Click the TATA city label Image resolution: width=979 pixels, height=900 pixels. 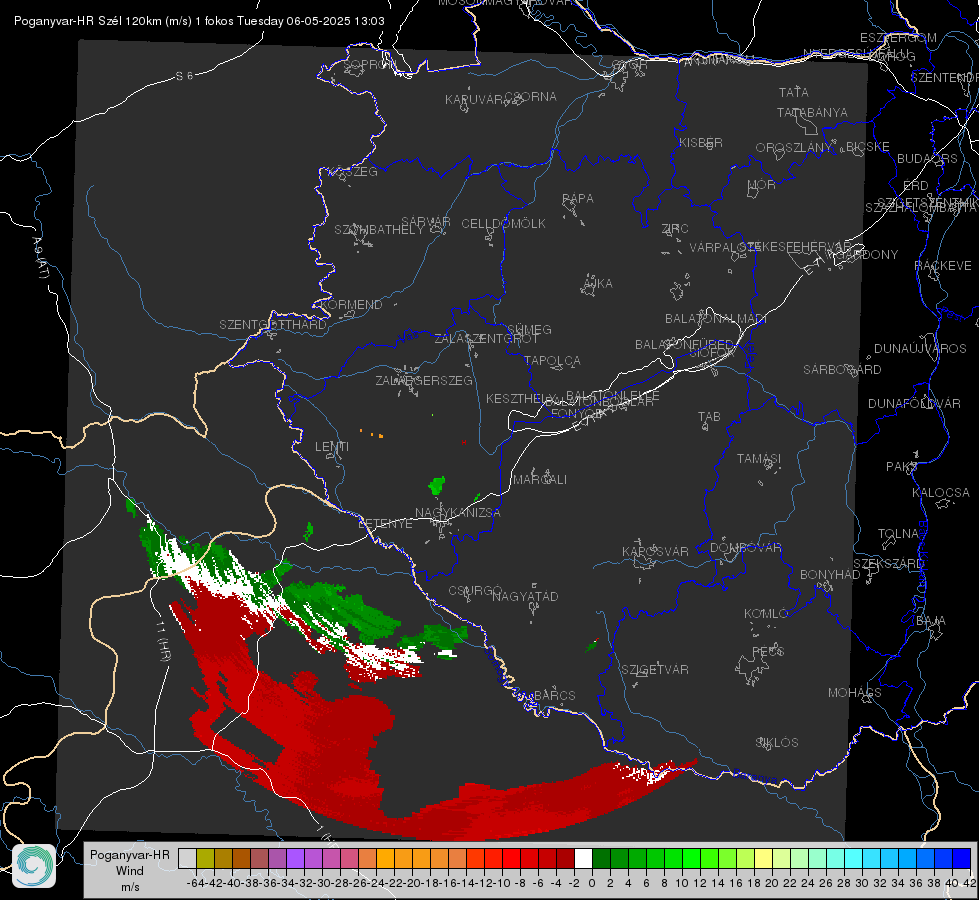[x=794, y=92]
